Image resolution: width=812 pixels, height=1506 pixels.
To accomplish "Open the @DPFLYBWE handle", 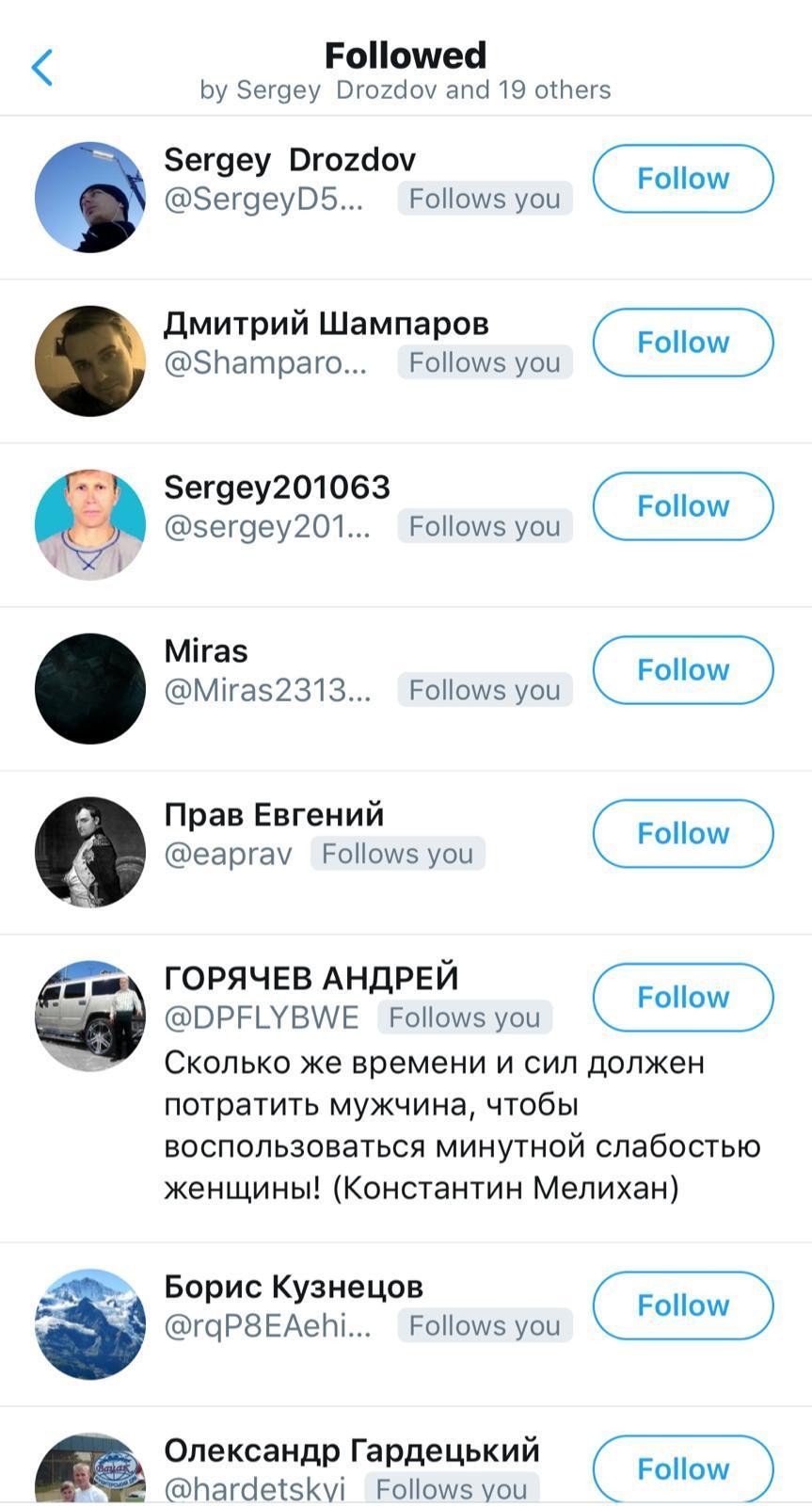I will point(262,1017).
